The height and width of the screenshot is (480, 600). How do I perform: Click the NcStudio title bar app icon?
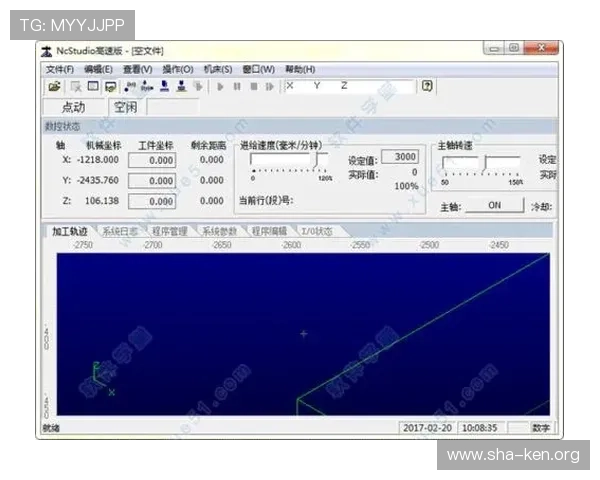tap(46, 51)
